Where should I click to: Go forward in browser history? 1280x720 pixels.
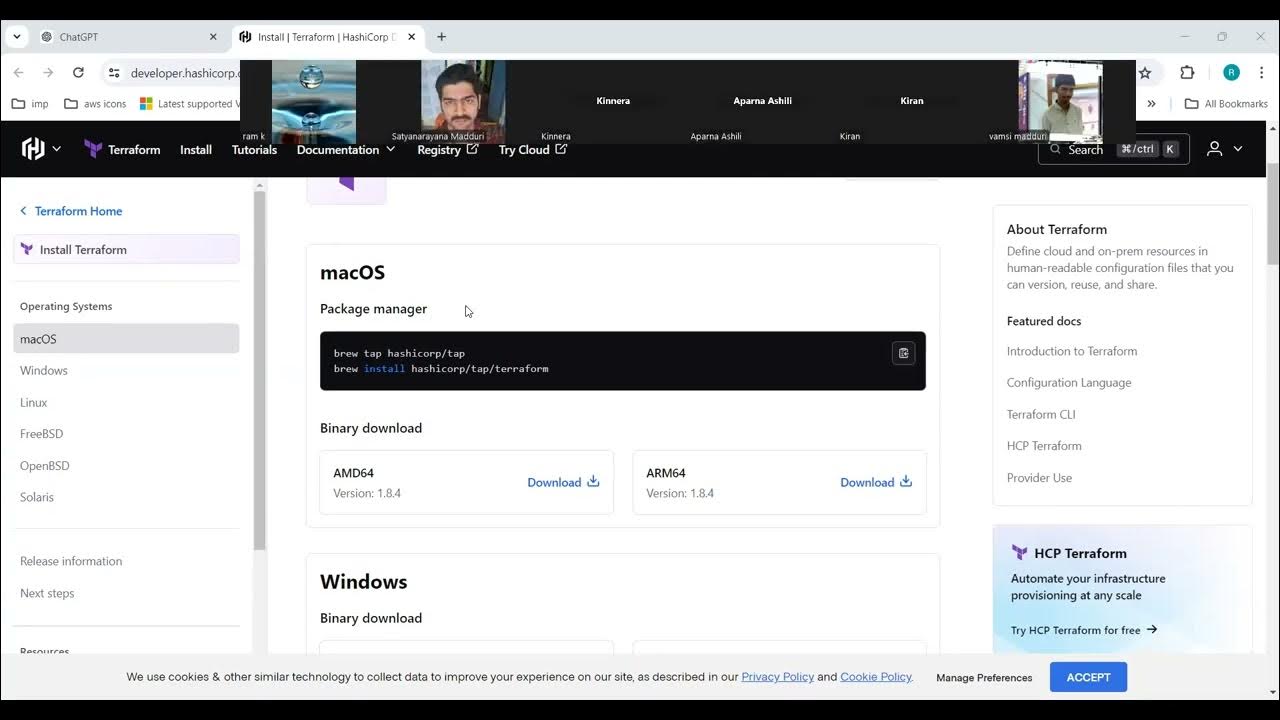pyautogui.click(x=48, y=73)
